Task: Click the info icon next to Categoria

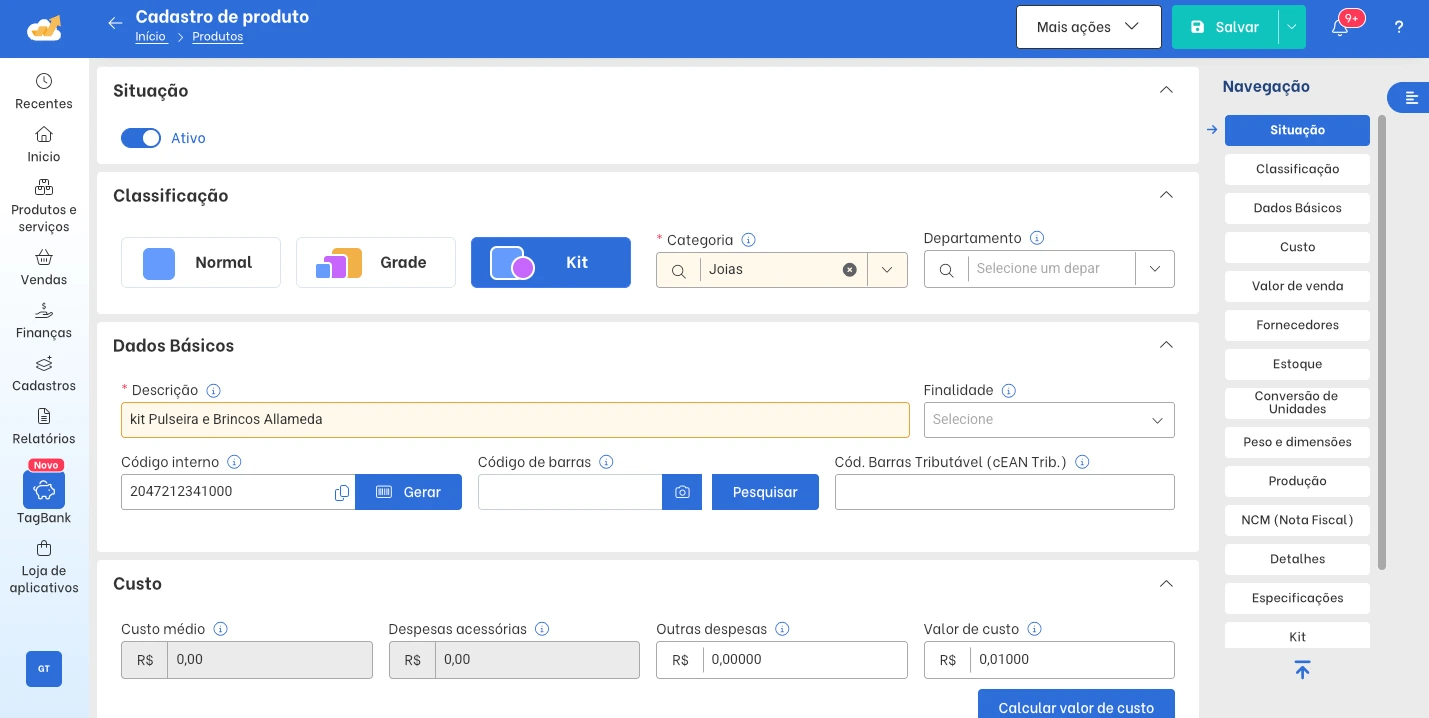Action: (x=748, y=240)
